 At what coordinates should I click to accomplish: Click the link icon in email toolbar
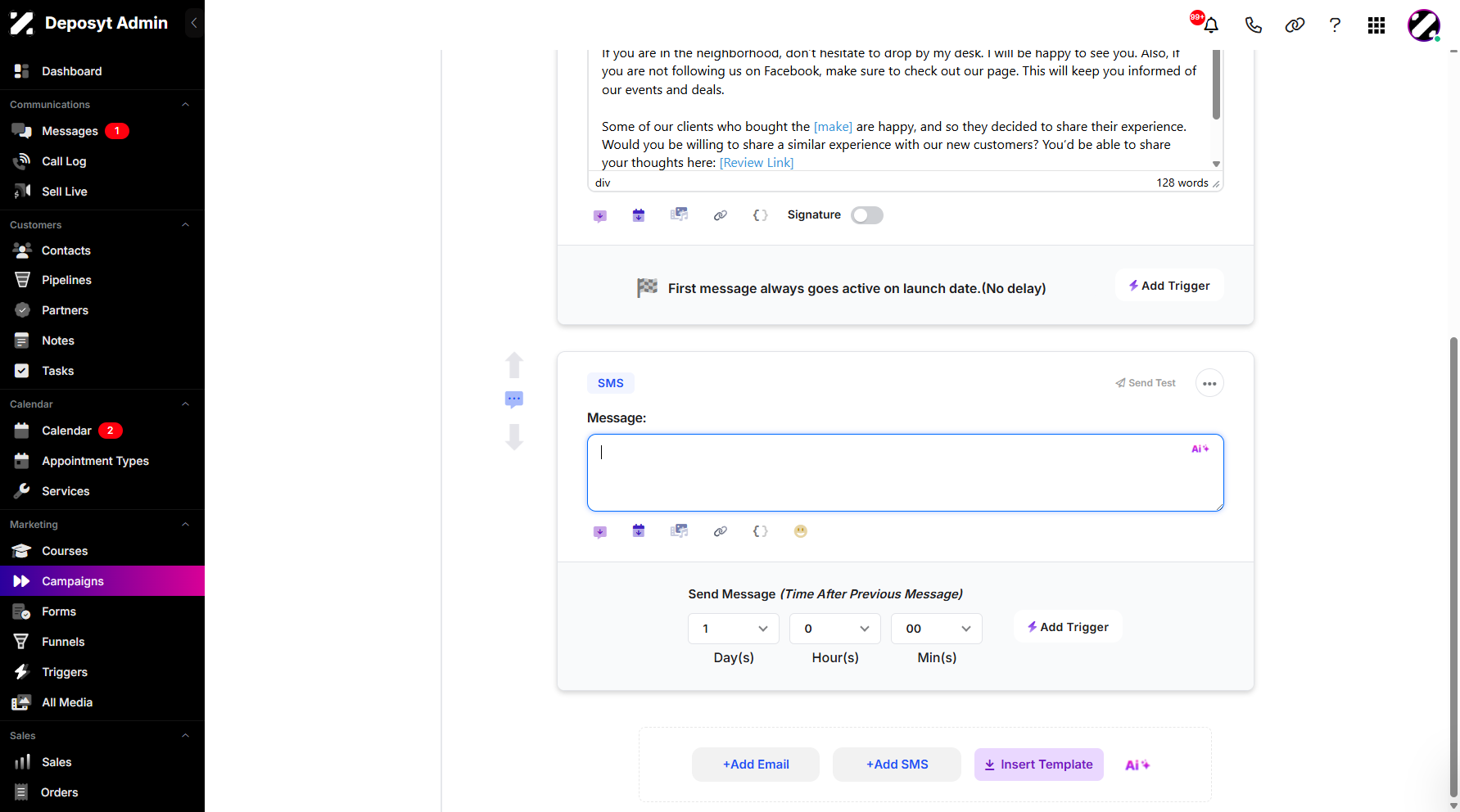721,215
